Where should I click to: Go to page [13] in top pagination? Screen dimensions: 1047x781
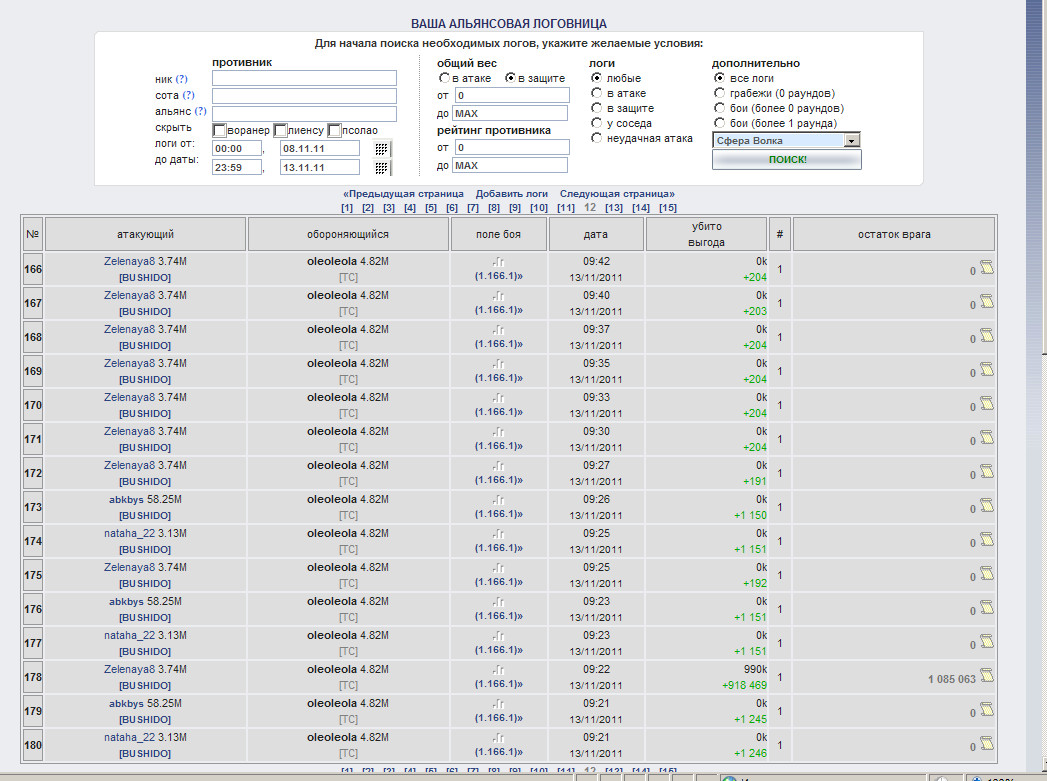[614, 208]
